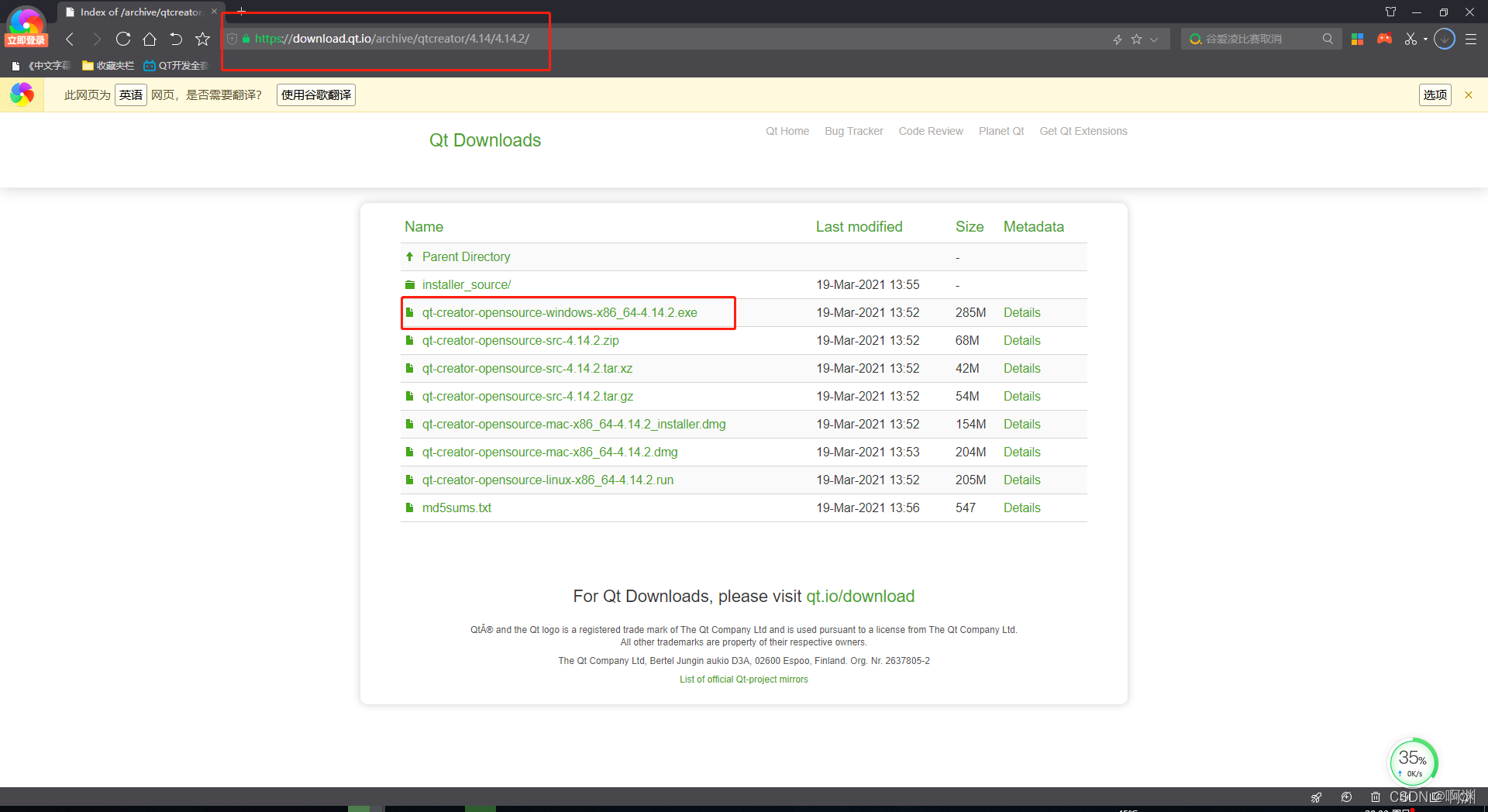This screenshot has width=1488, height=812.
Task: Go forward with the browser forward arrow
Action: (x=96, y=39)
